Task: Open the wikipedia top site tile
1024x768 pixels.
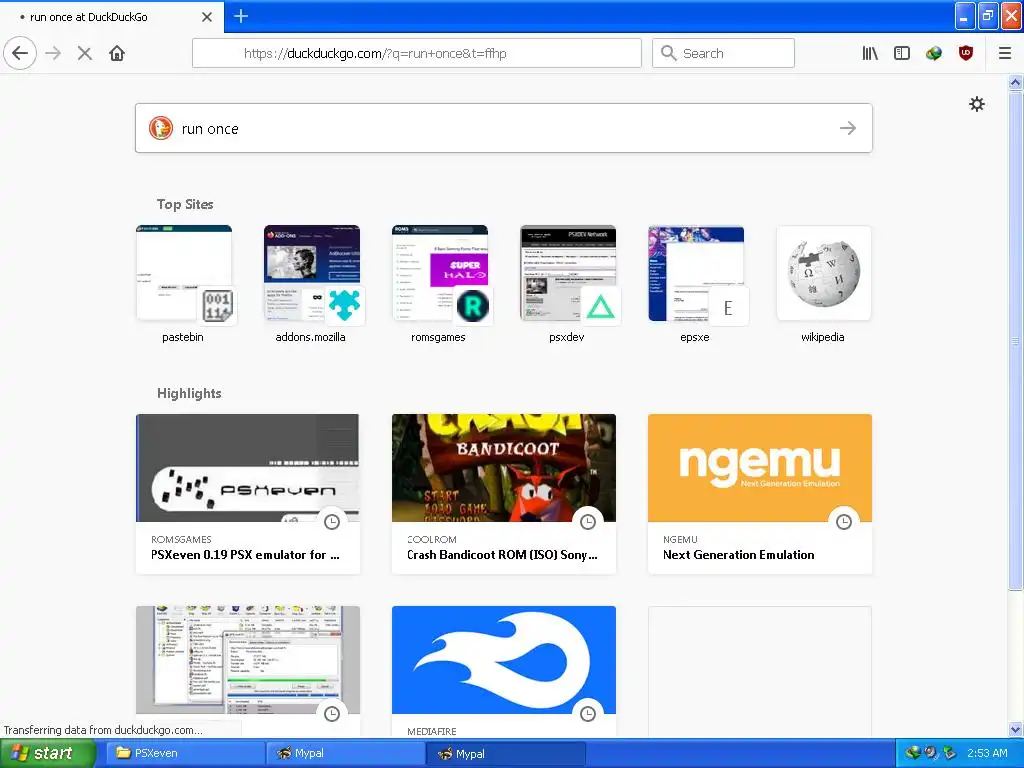Action: click(824, 274)
